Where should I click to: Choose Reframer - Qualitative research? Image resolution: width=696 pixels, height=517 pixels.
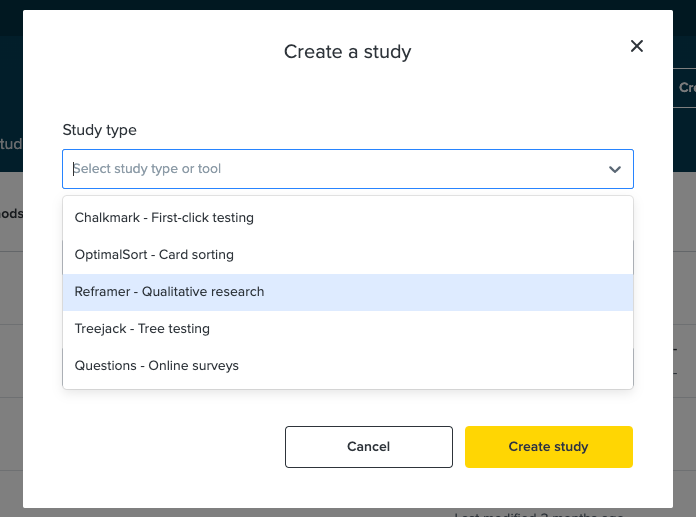[348, 292]
